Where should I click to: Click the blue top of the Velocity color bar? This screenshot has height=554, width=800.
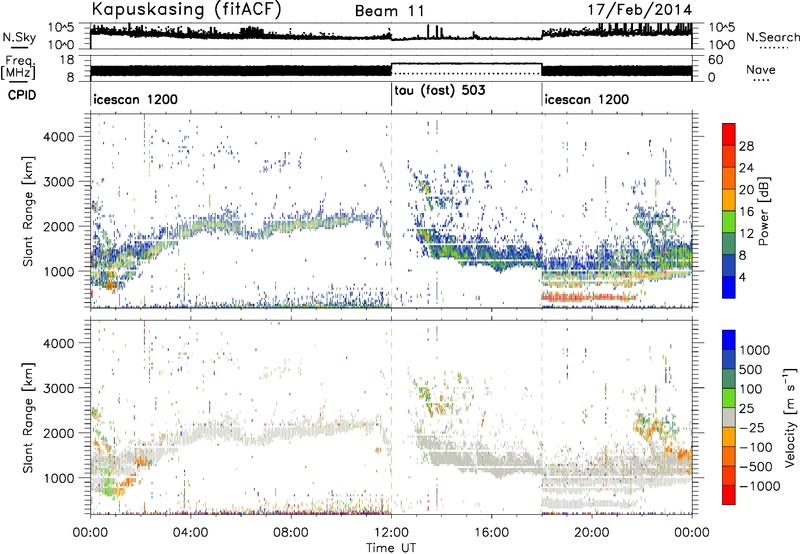pos(729,340)
